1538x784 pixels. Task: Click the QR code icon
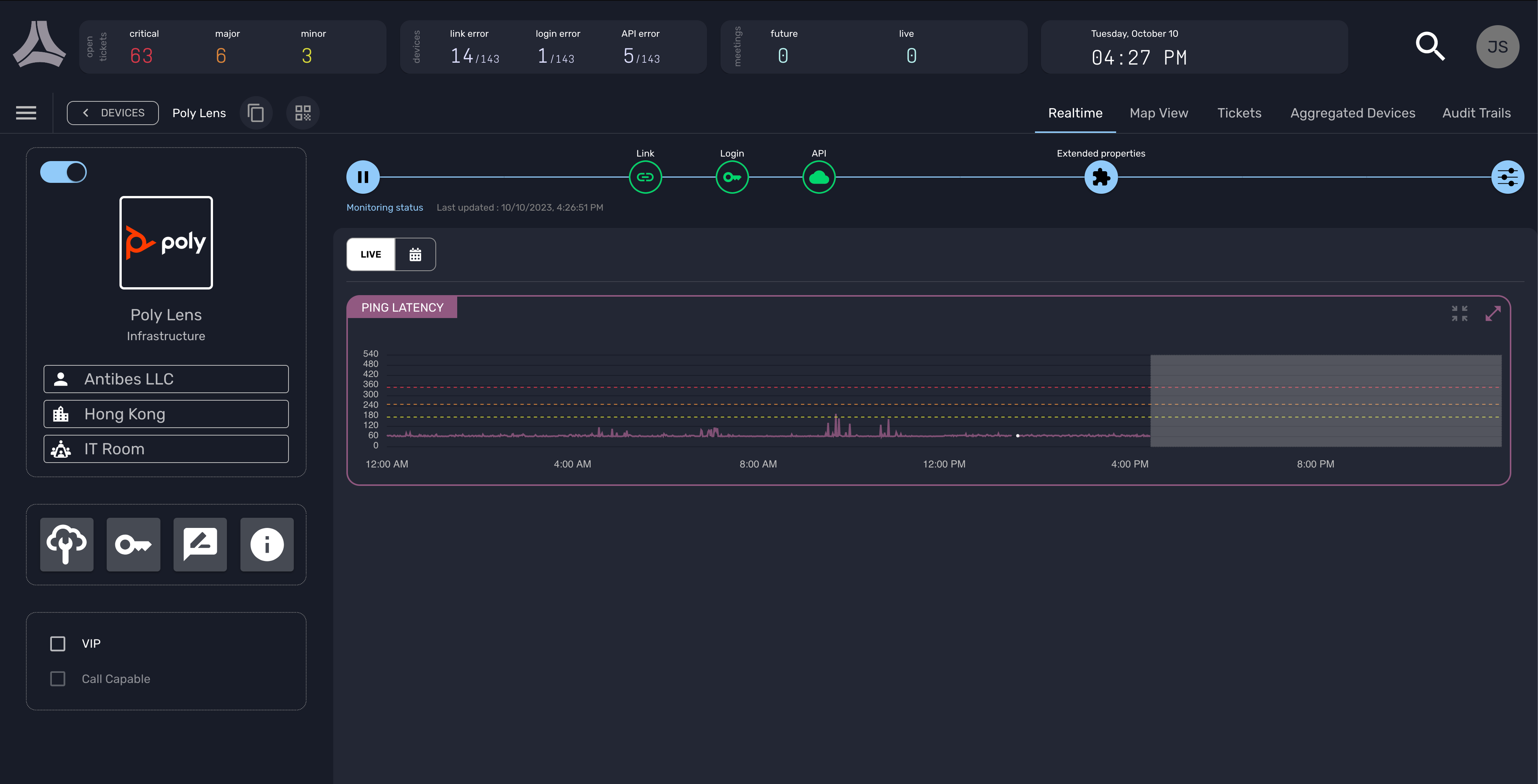click(x=303, y=113)
